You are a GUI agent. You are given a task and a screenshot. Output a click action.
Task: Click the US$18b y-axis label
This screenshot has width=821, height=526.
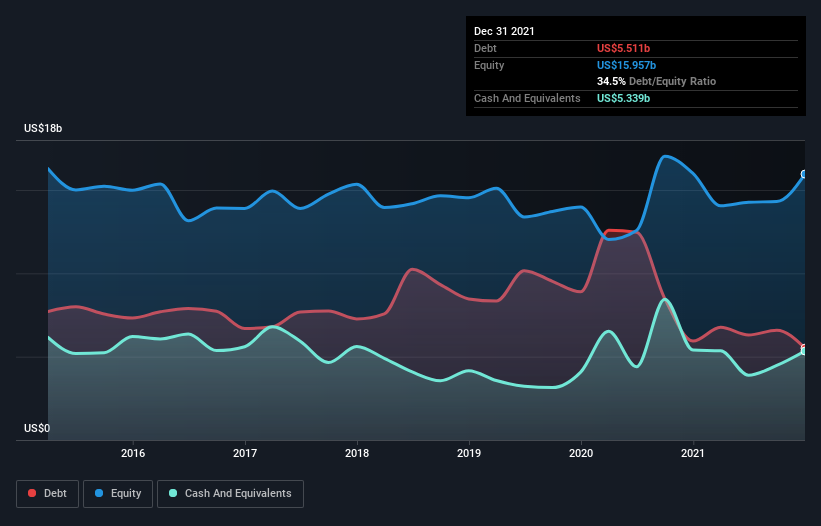43,128
